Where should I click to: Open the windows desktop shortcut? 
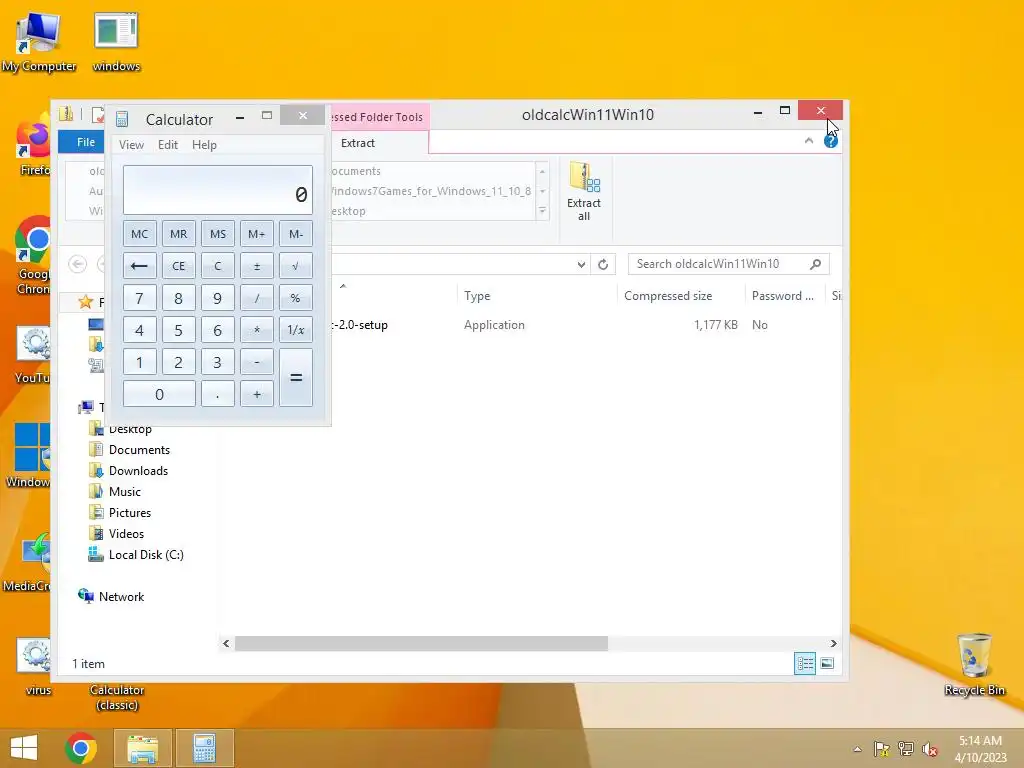coord(116,41)
